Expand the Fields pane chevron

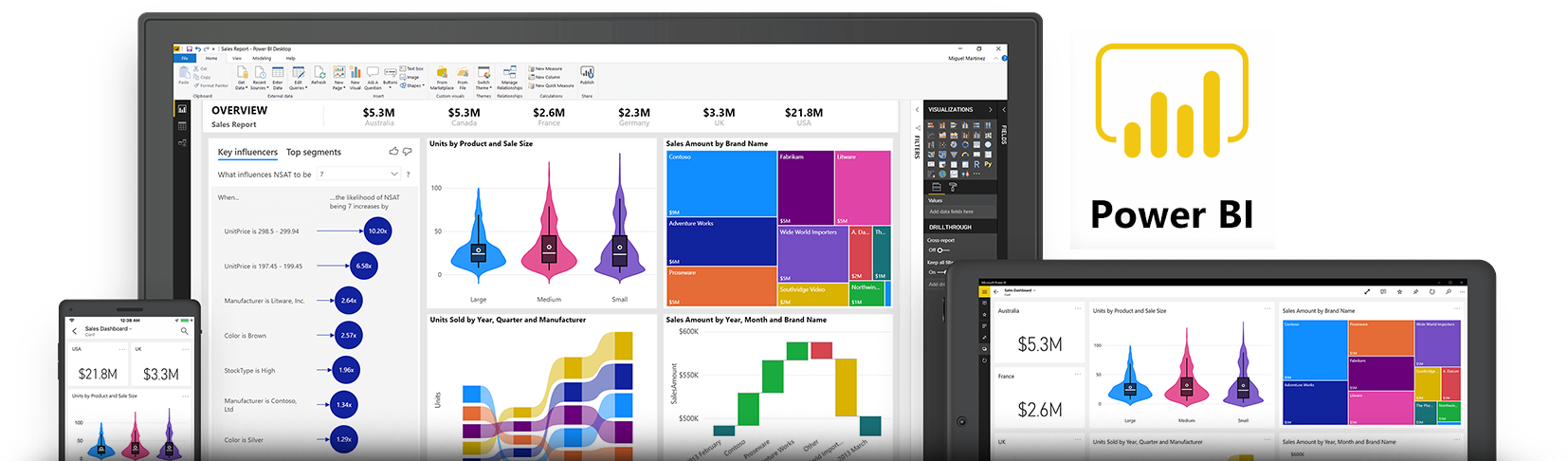tap(1004, 109)
